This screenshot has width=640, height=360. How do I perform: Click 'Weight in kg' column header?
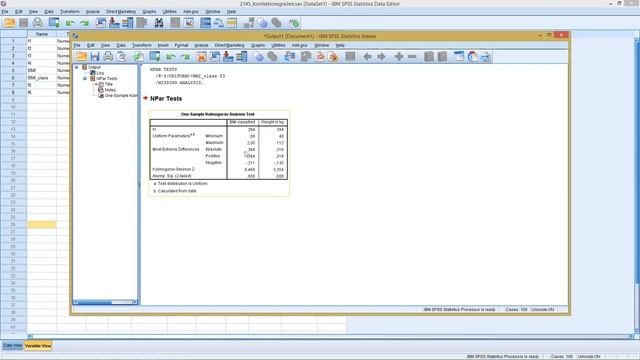tap(273, 122)
